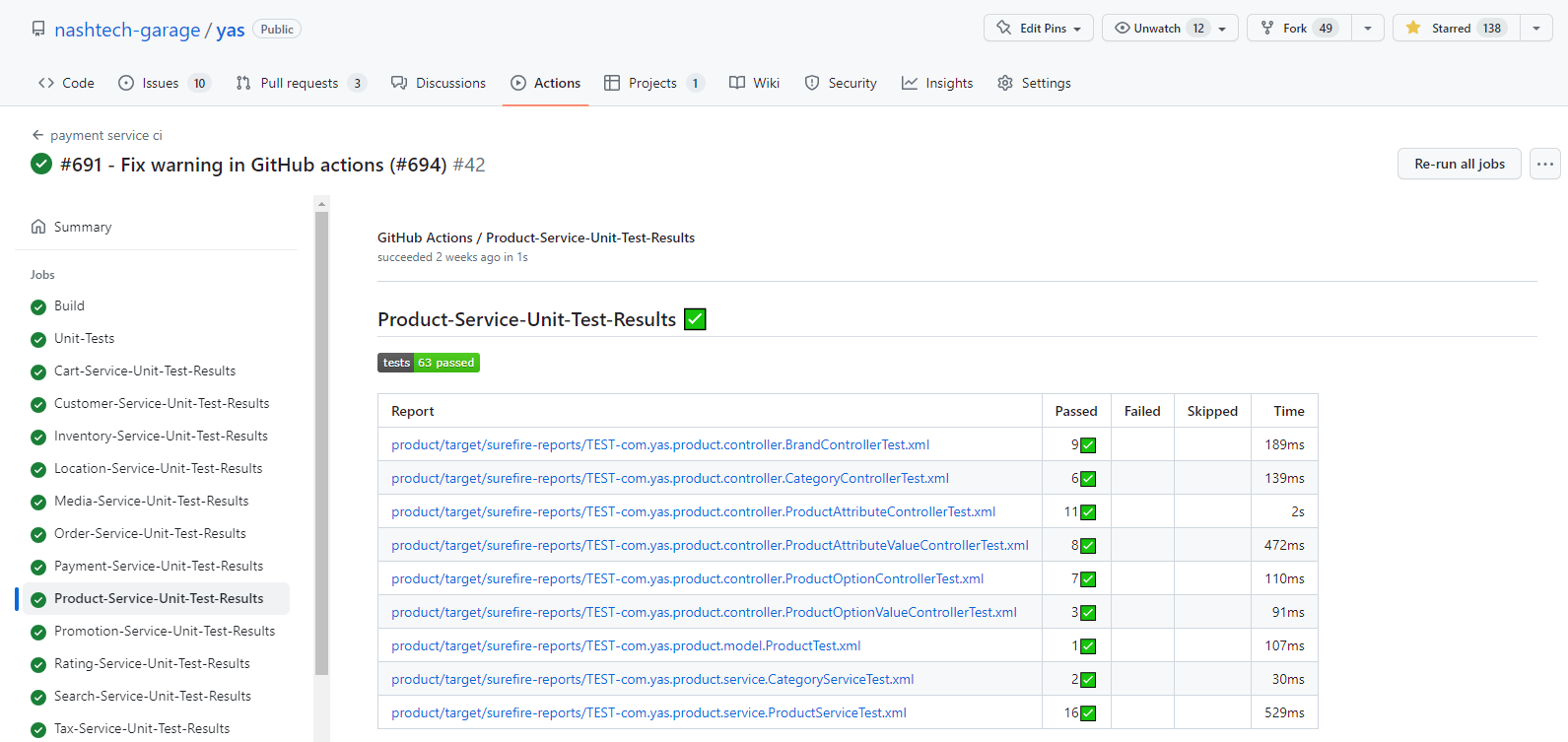Click the sidebar scrollbar up arrow
The image size is (1568, 742).
[x=321, y=204]
